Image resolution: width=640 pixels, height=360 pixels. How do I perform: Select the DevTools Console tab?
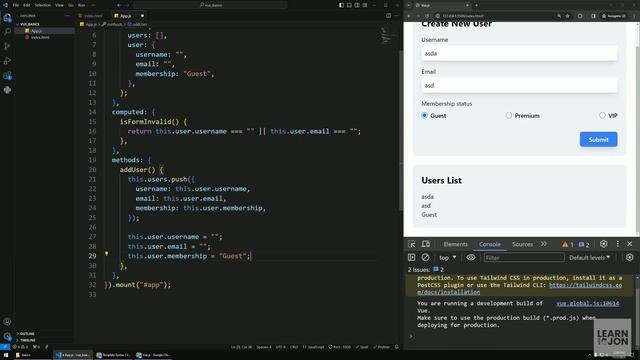[490, 244]
